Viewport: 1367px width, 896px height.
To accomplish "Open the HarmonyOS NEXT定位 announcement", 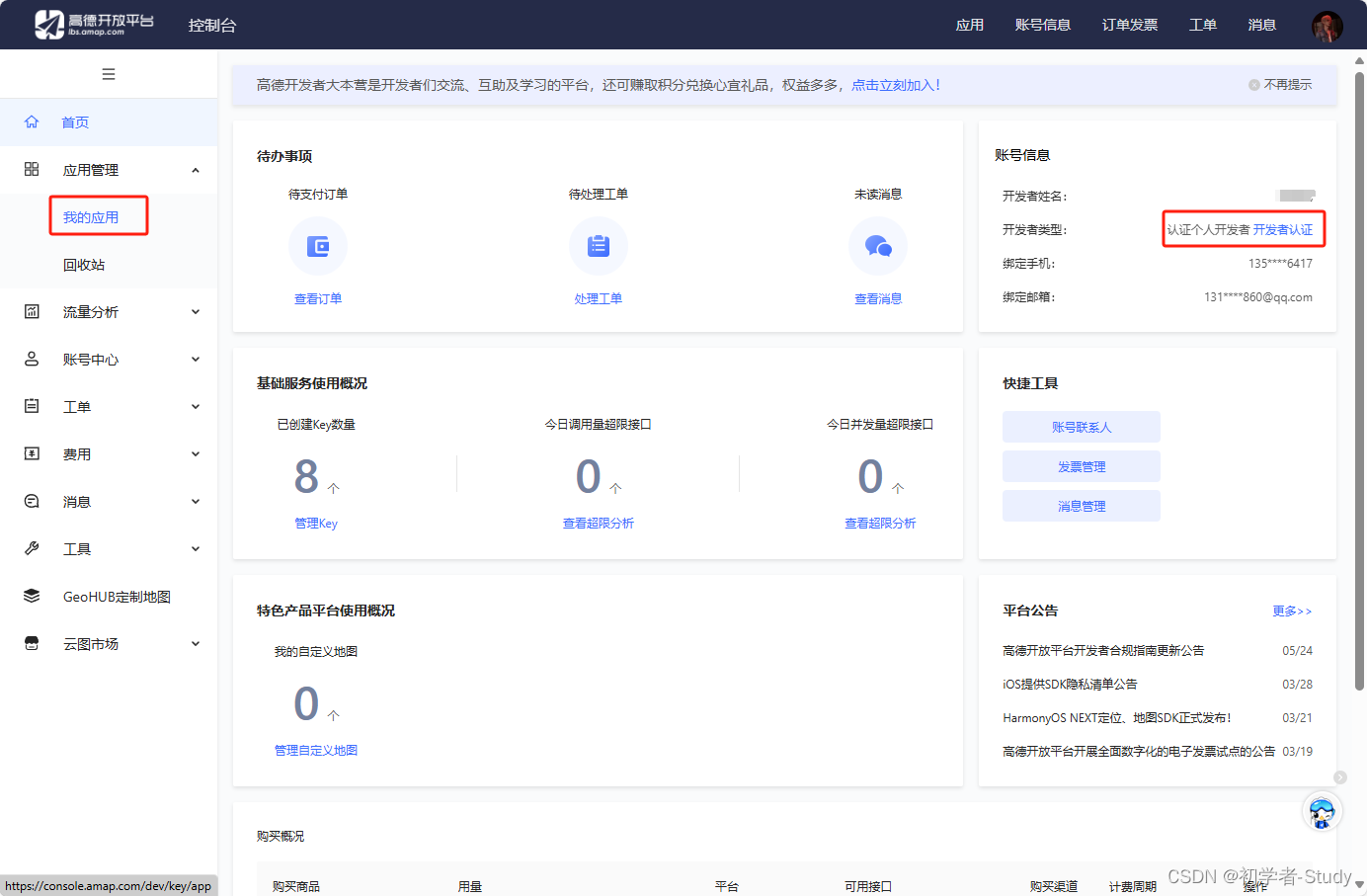I will click(x=1117, y=718).
